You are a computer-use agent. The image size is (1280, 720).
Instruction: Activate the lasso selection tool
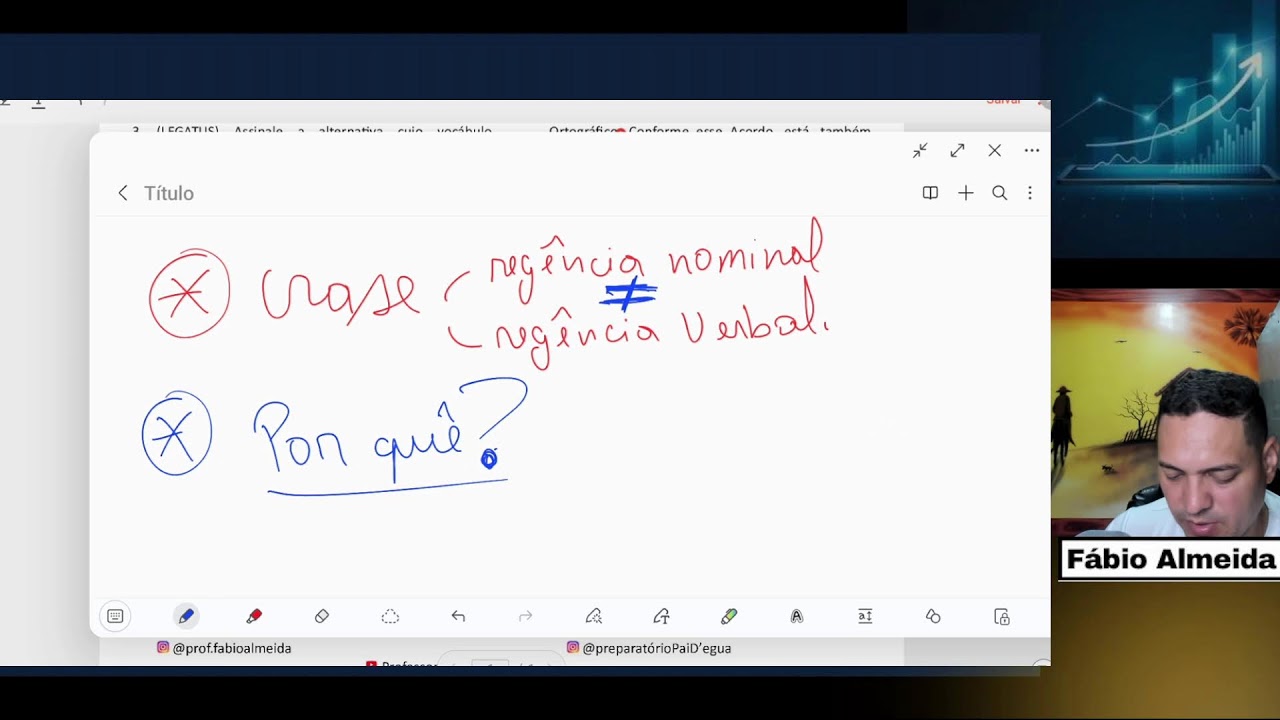coord(390,616)
